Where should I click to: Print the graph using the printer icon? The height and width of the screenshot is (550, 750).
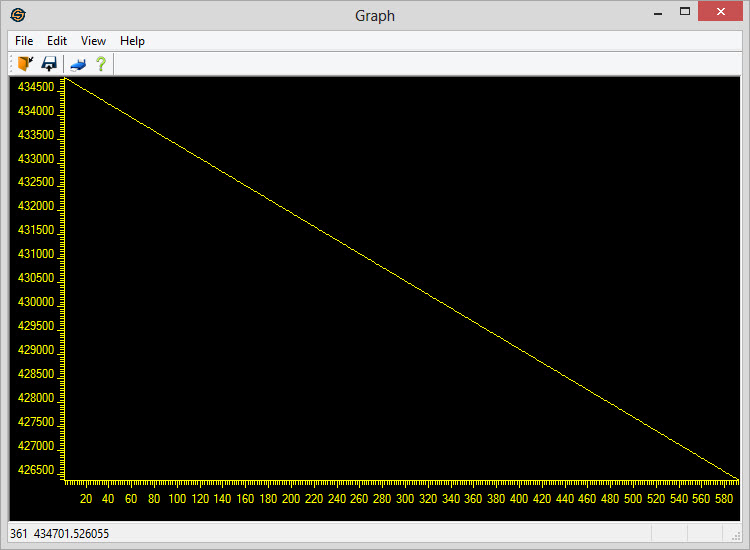coord(77,64)
